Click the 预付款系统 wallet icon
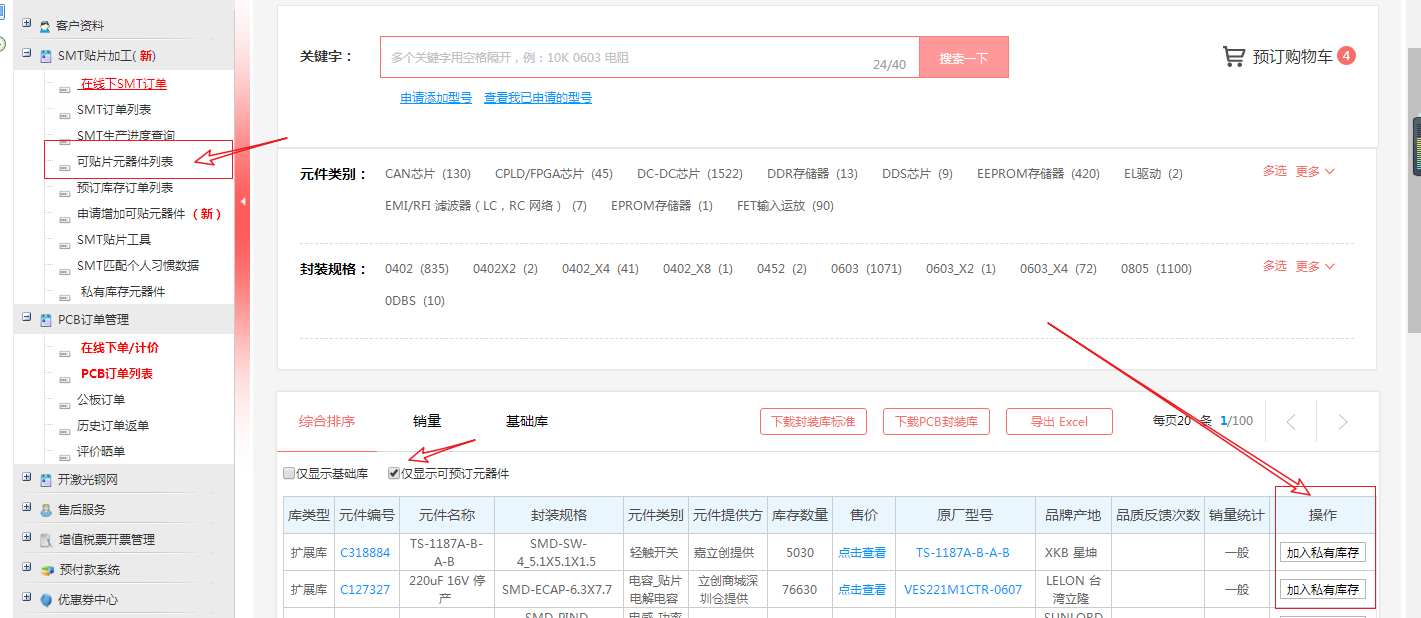This screenshot has width=1421, height=618. coord(46,570)
